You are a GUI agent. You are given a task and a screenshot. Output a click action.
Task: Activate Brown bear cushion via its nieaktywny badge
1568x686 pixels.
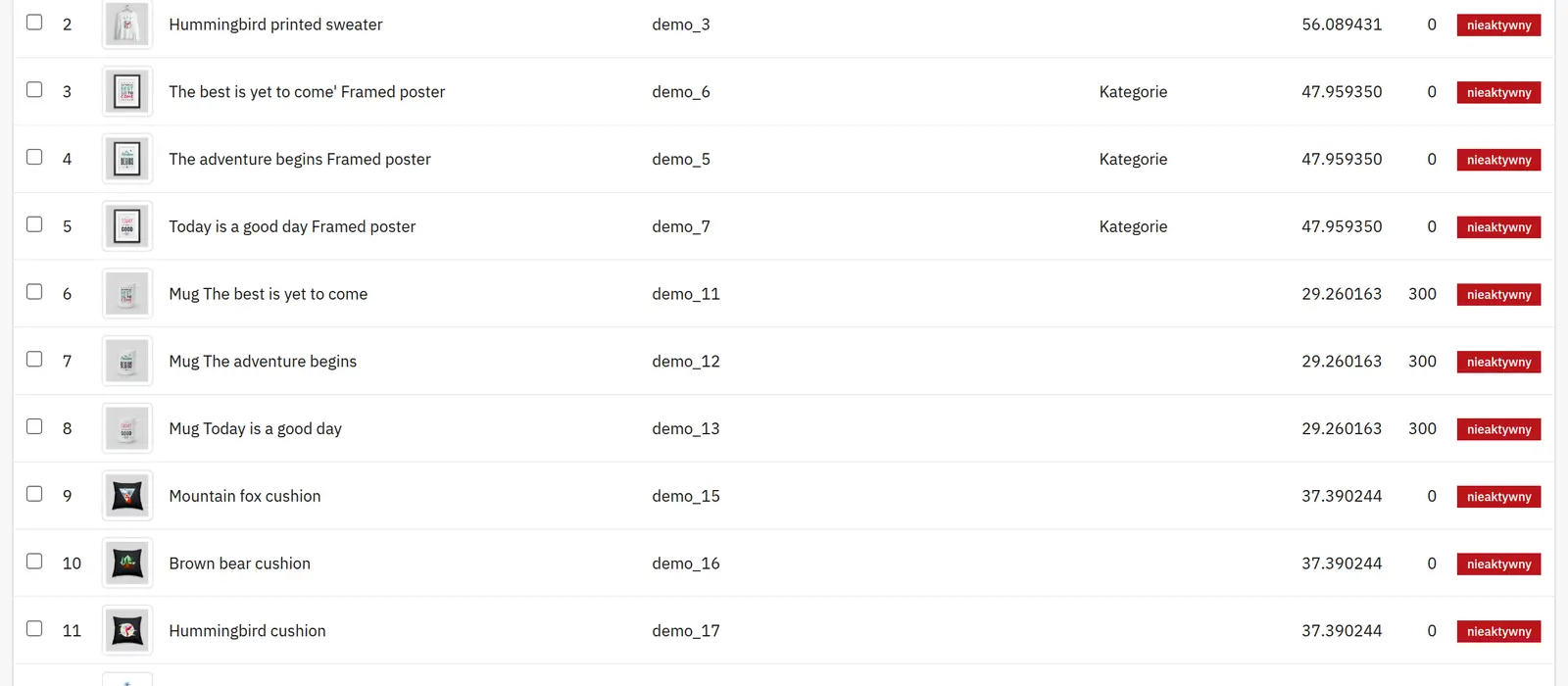pyautogui.click(x=1498, y=564)
